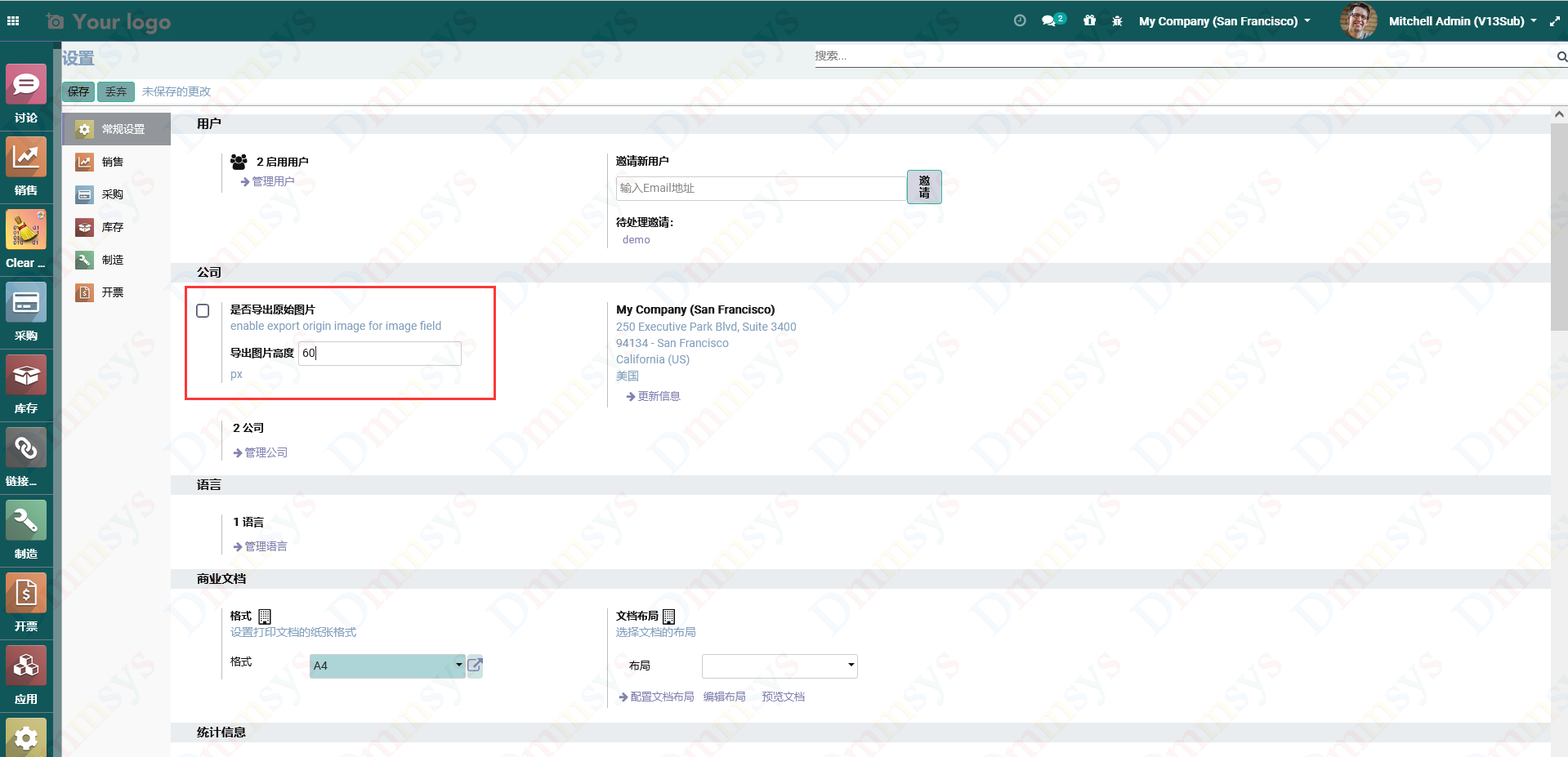1568x757 pixels.
Task: Click the 导出图片高度 value field
Action: tap(380, 353)
